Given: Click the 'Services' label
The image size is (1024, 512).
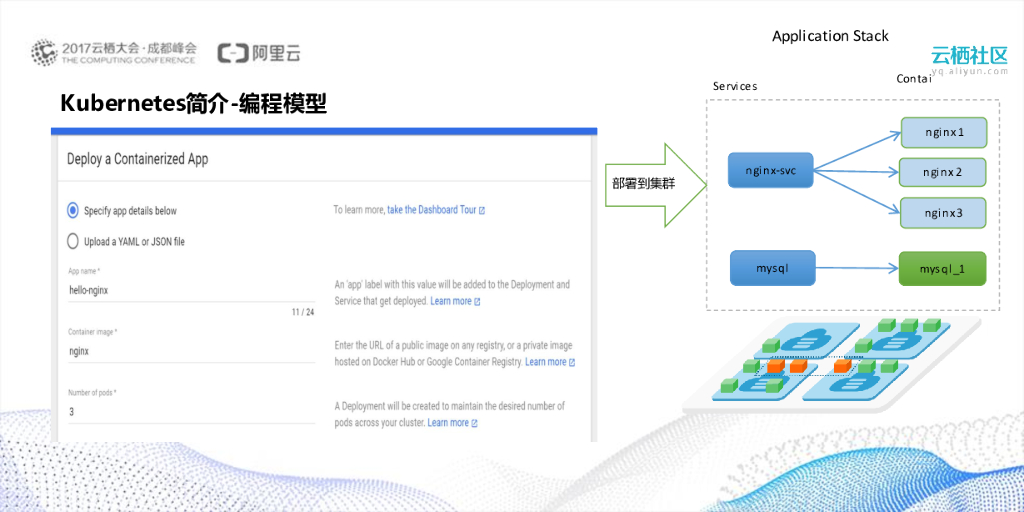Looking at the screenshot, I should [735, 86].
